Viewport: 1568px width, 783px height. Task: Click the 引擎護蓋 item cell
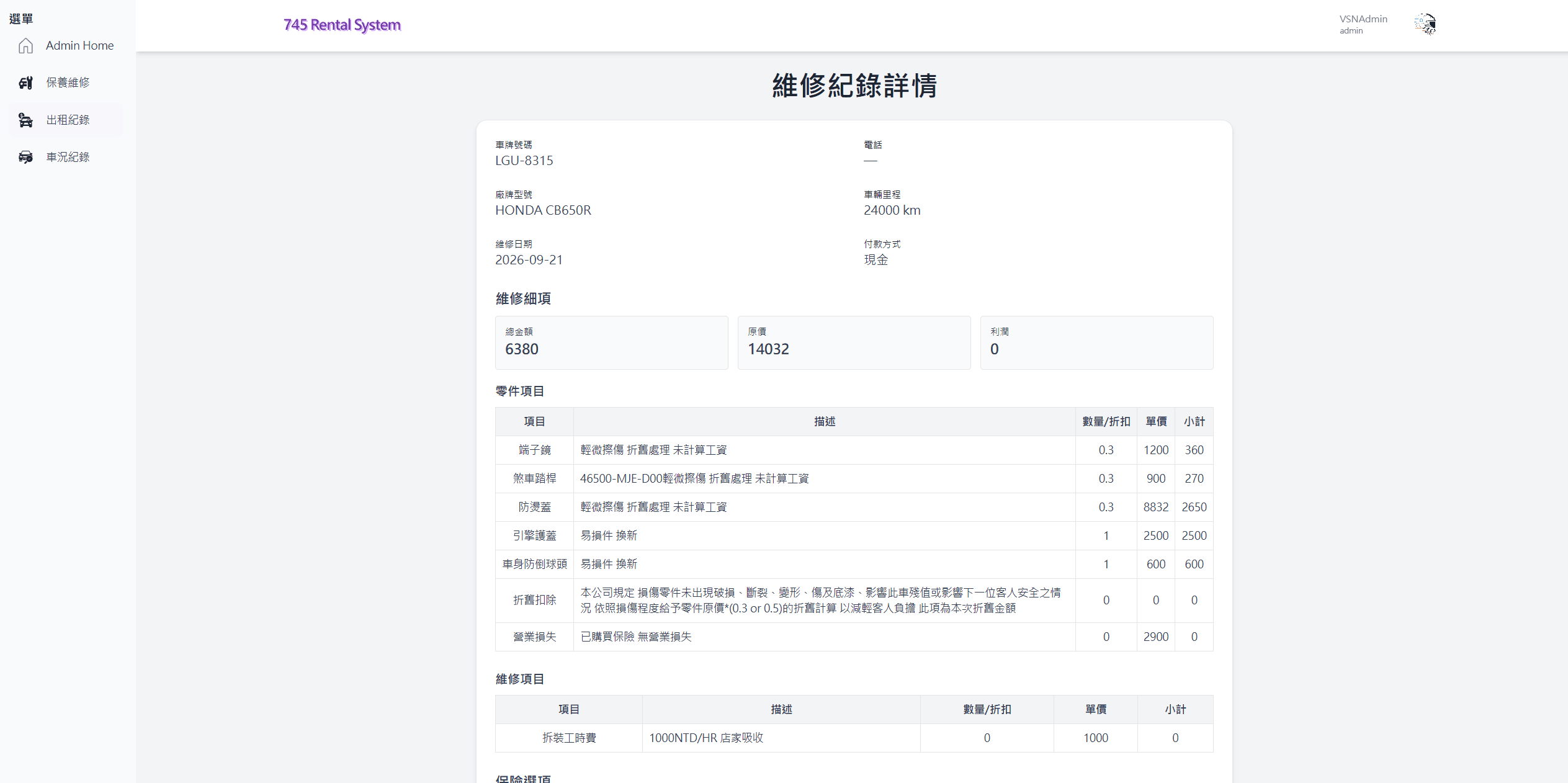tap(535, 536)
